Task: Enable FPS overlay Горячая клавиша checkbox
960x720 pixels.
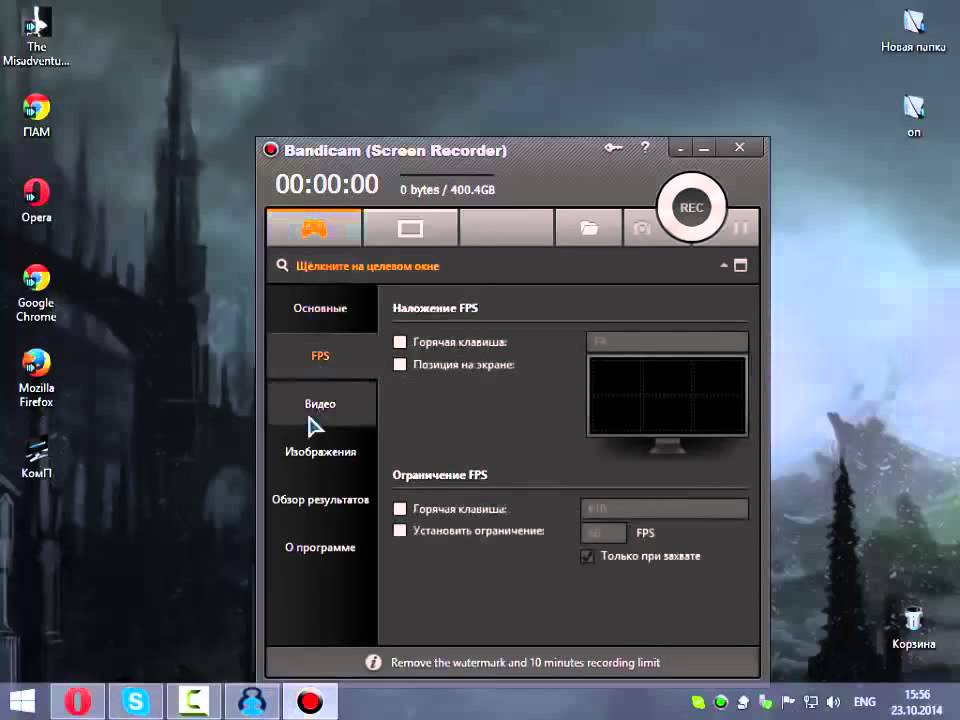Action: pyautogui.click(x=400, y=342)
